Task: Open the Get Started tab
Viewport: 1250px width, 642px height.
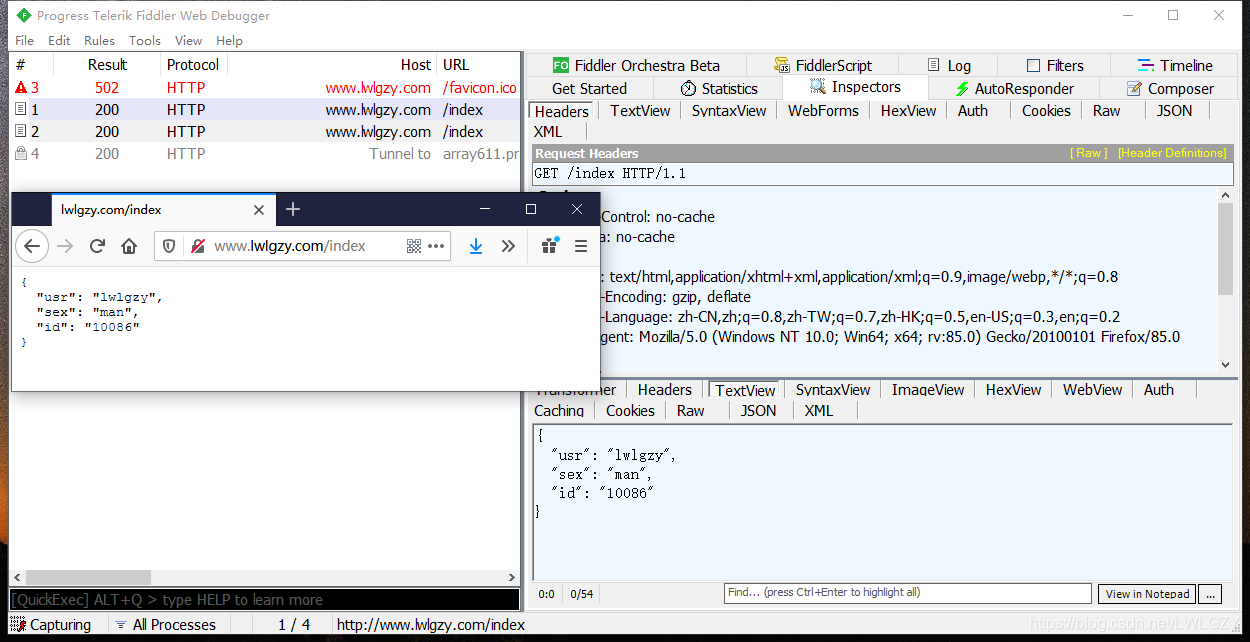Action: tap(589, 88)
